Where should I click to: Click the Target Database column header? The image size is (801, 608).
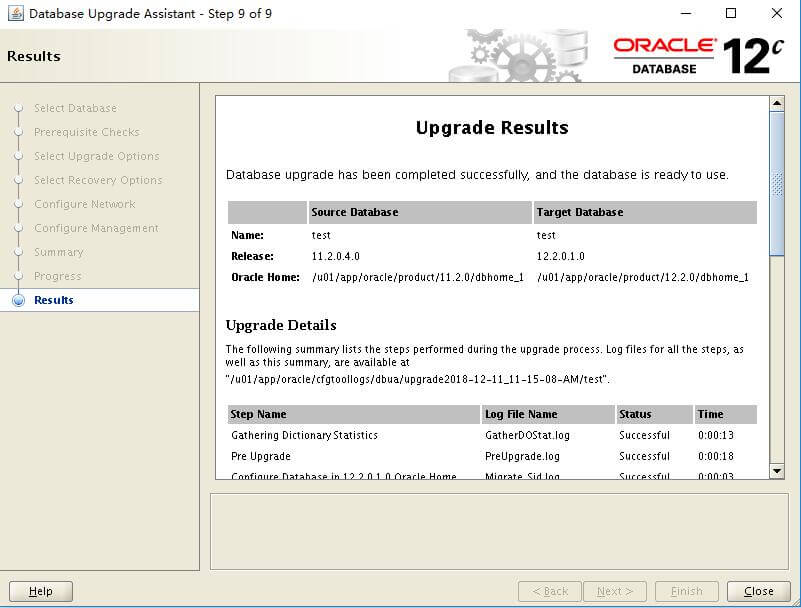(x=645, y=212)
